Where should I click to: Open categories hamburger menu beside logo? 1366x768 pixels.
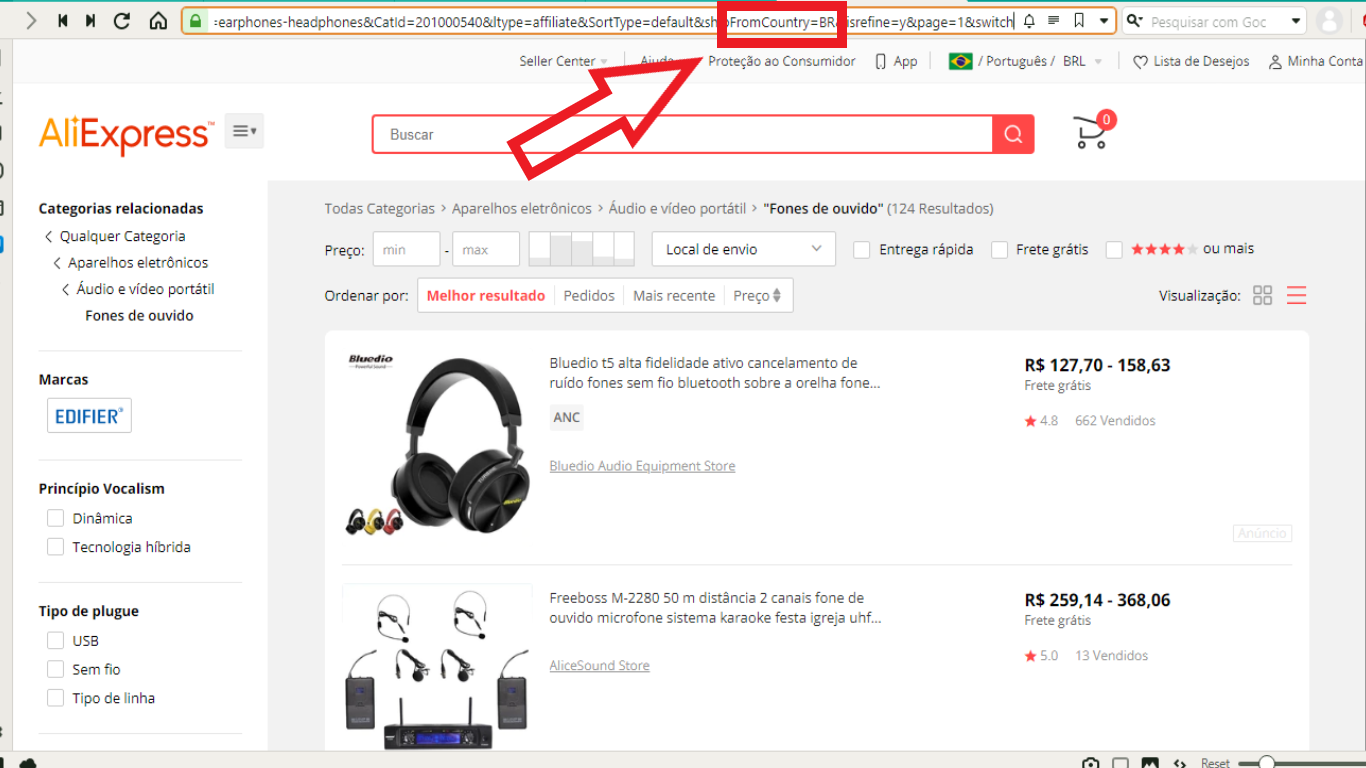coord(244,131)
